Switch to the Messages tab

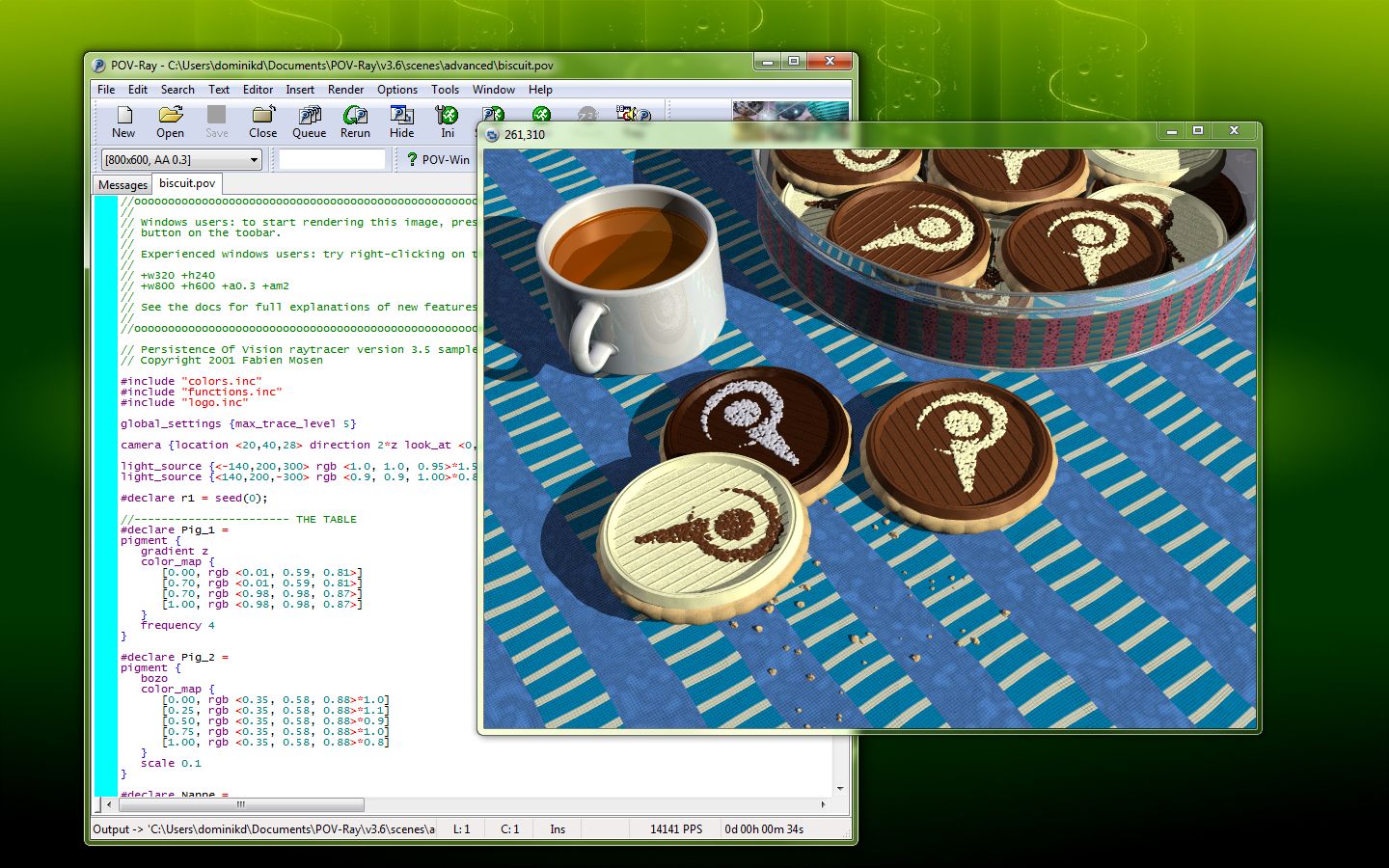click(x=123, y=184)
